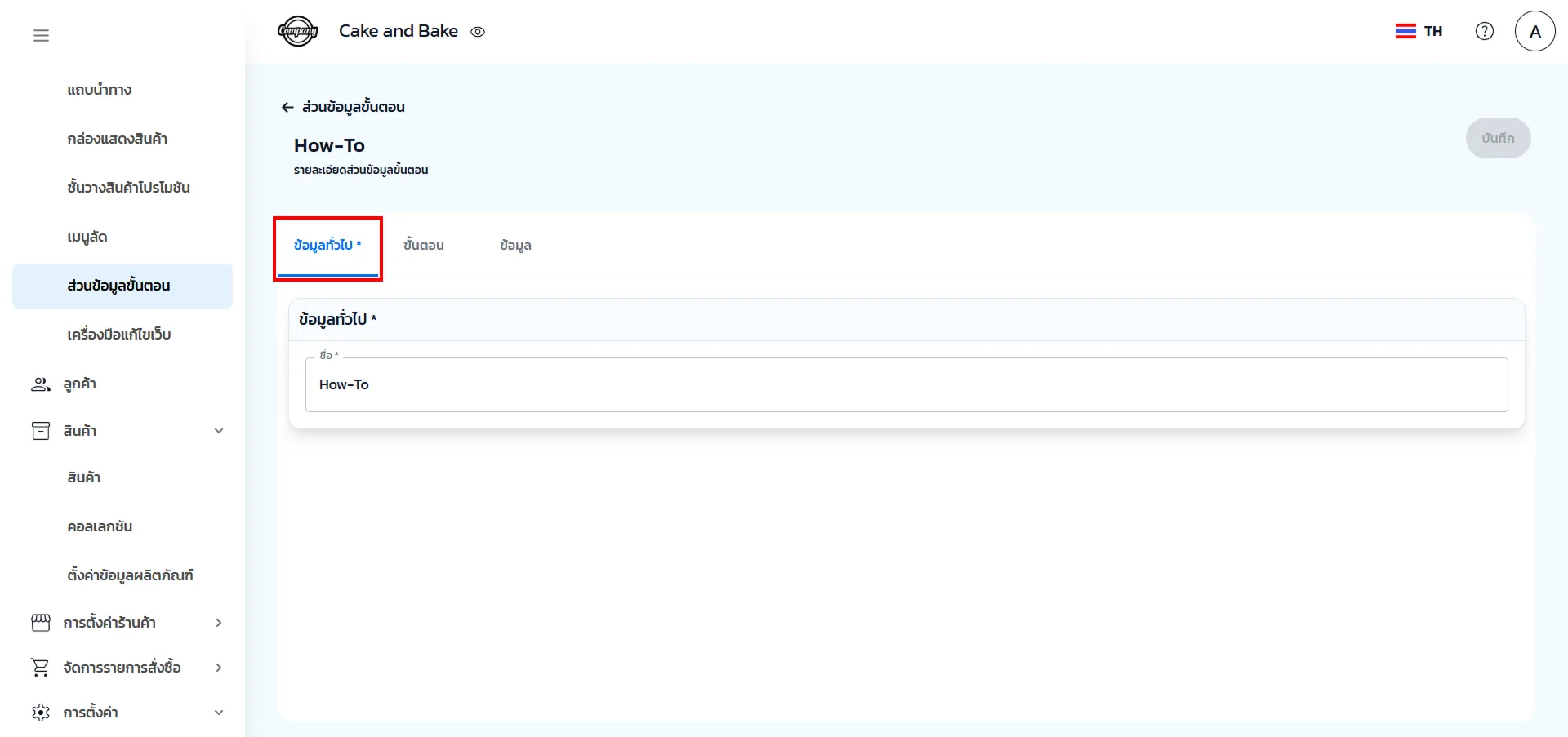Click the บันทึก save button
1568x737 pixels.
point(1497,138)
